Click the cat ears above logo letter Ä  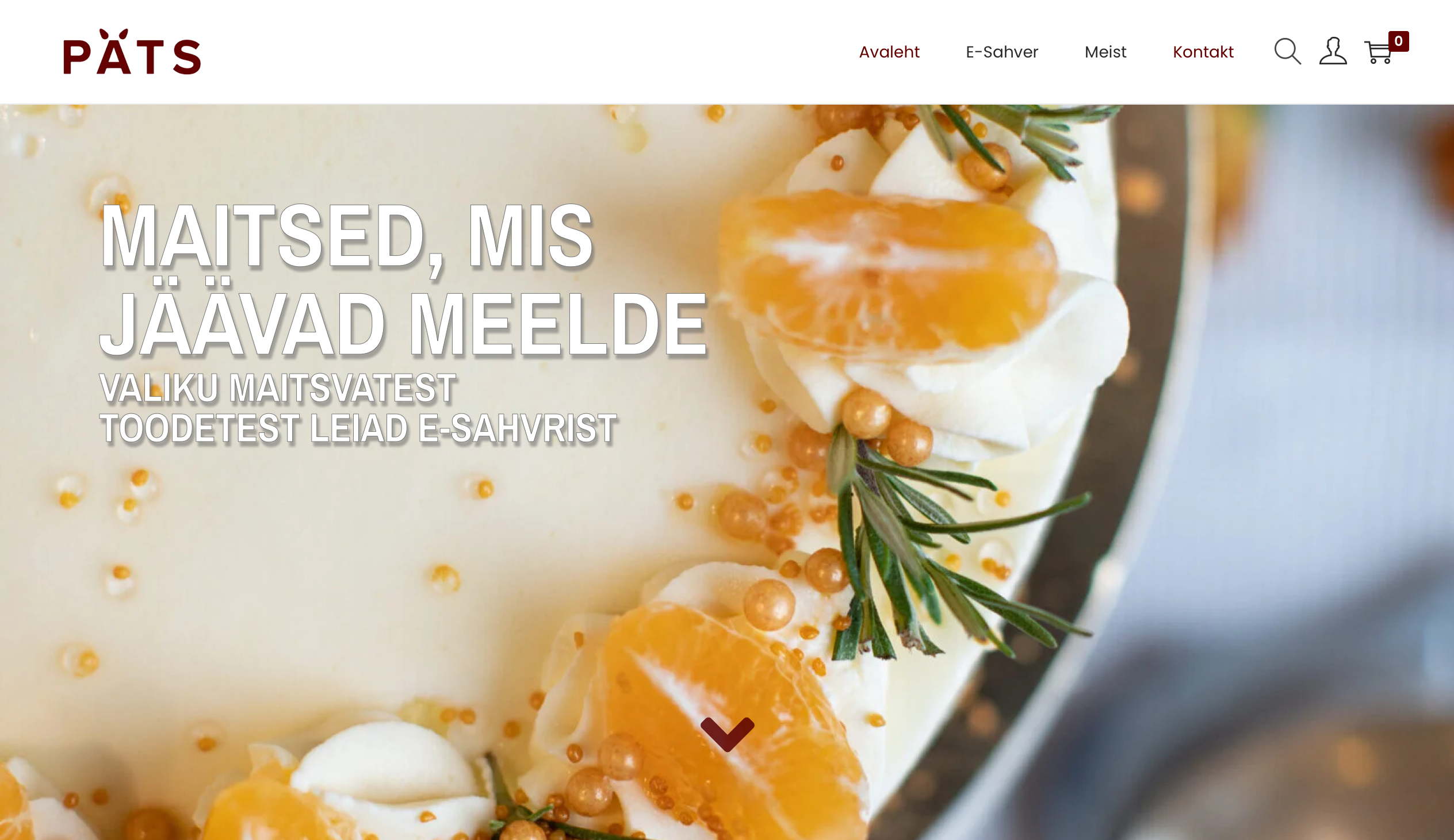114,33
